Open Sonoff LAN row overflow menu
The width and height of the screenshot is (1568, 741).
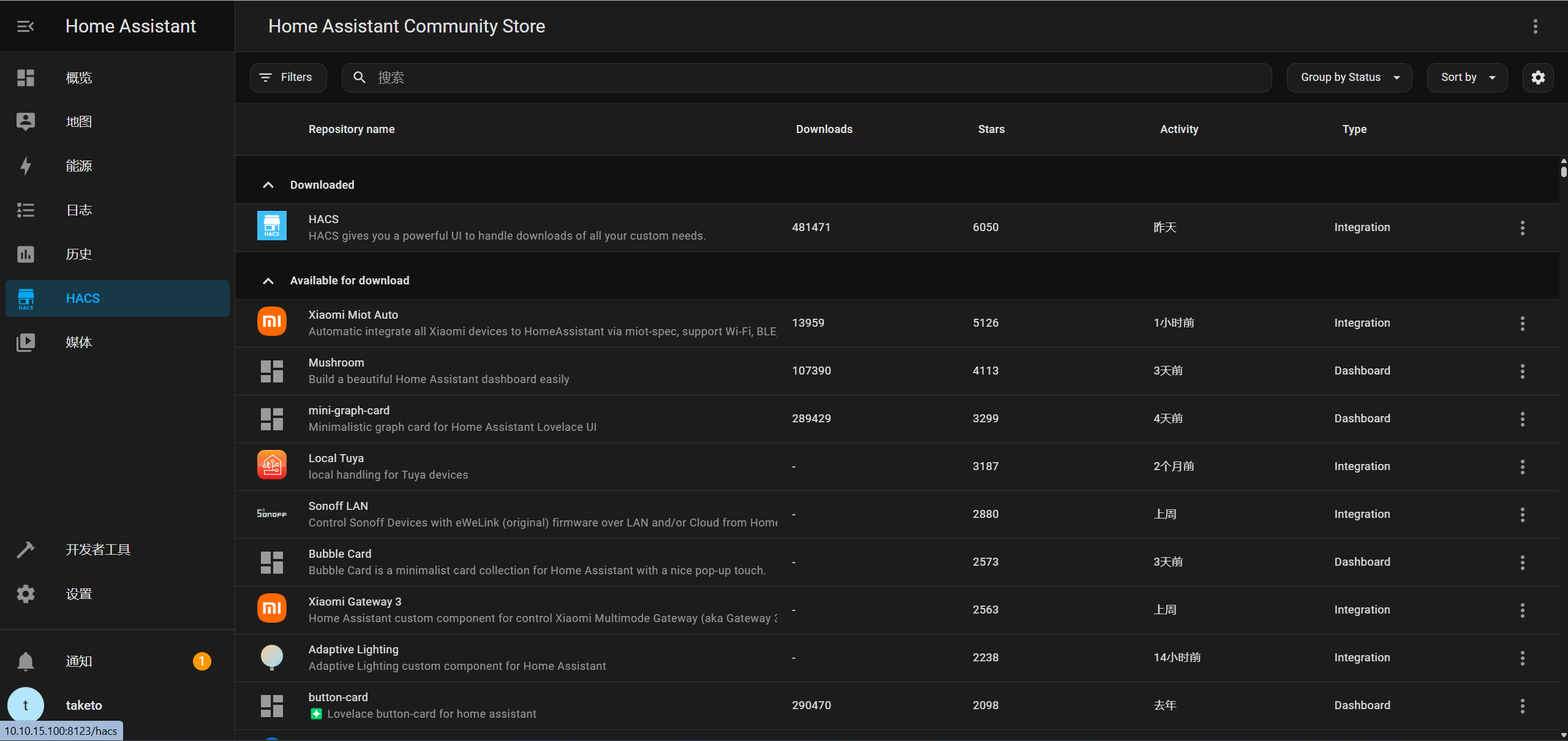click(x=1522, y=515)
